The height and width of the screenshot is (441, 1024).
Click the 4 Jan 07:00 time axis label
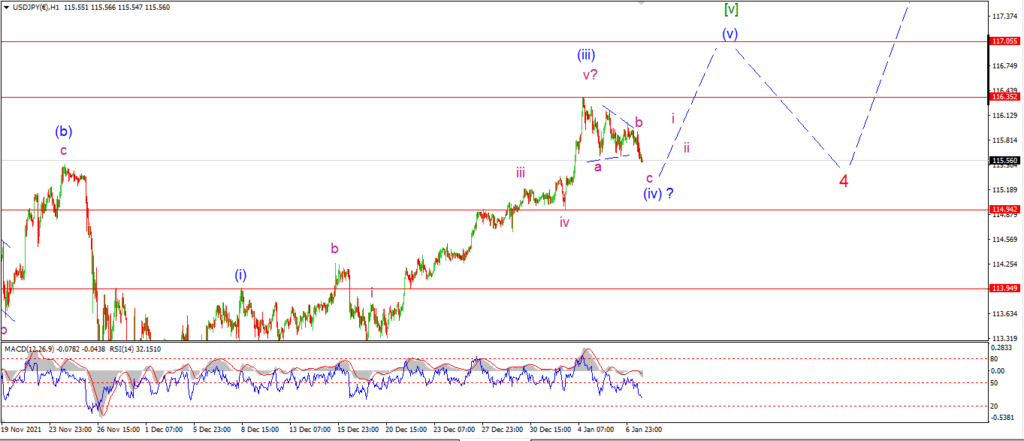pos(597,430)
